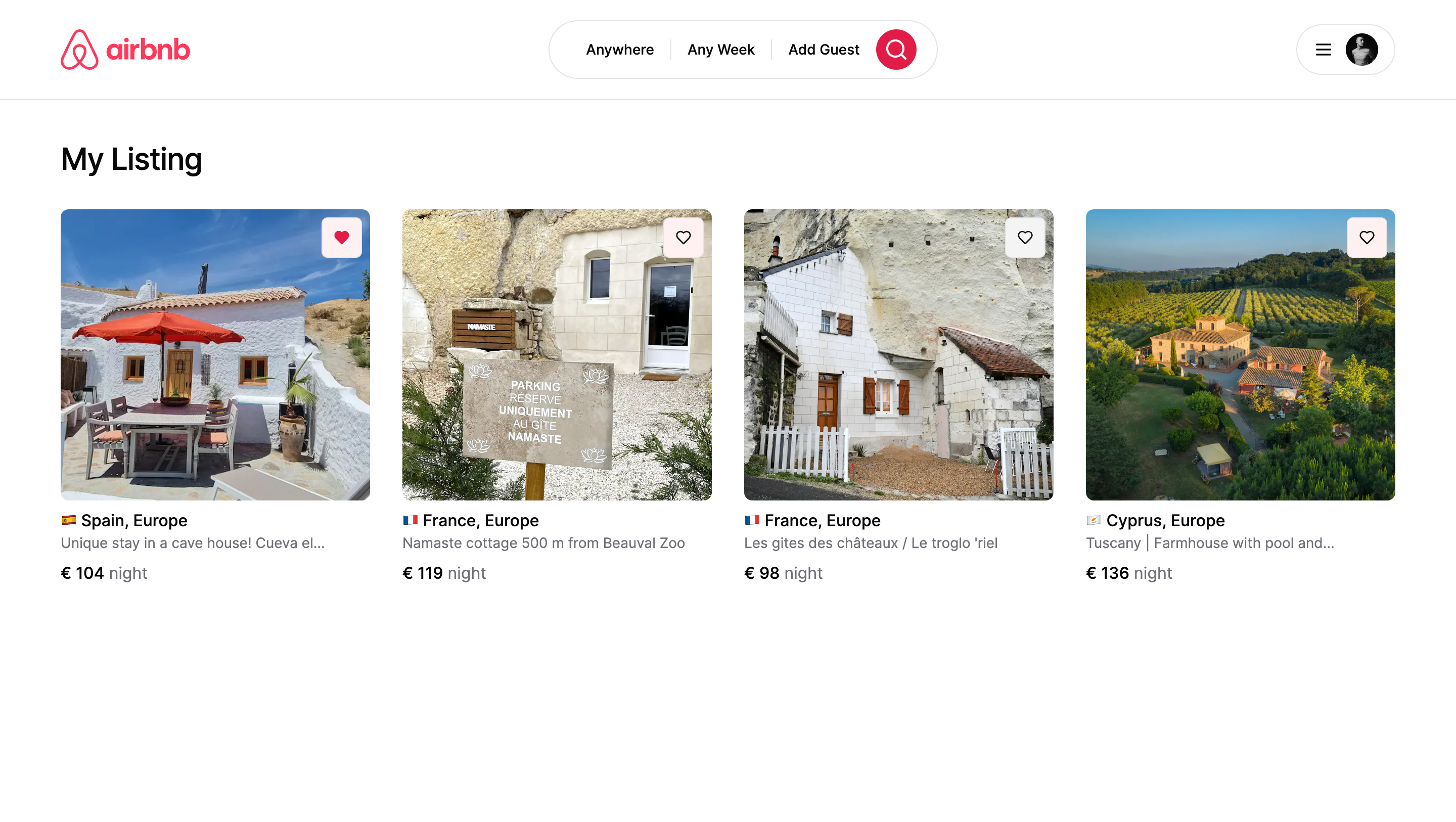The height and width of the screenshot is (822, 1456).
Task: Toggle heart on Cyprus farmhouse listing
Action: click(1366, 238)
